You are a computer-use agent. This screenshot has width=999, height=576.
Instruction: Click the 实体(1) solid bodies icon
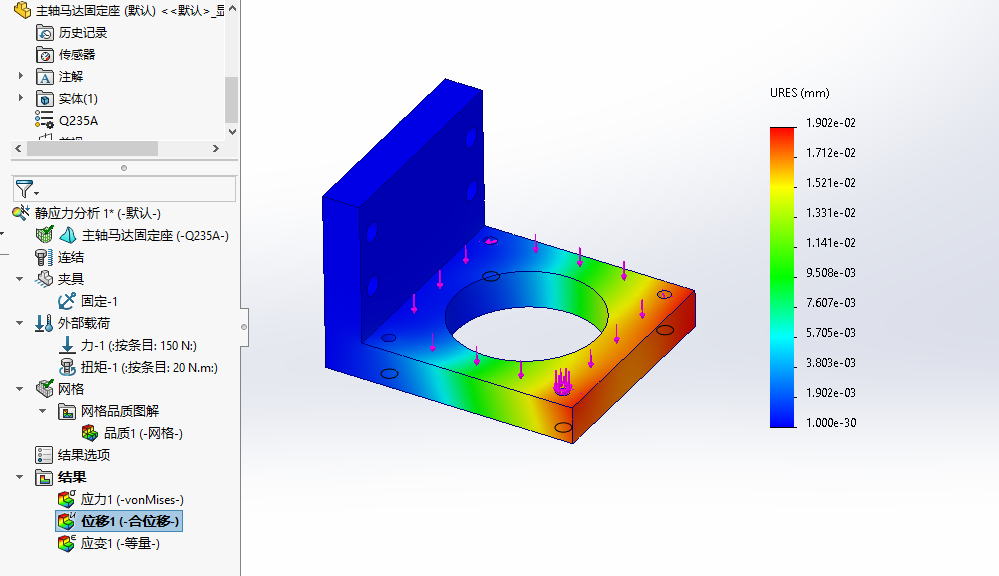(x=45, y=99)
